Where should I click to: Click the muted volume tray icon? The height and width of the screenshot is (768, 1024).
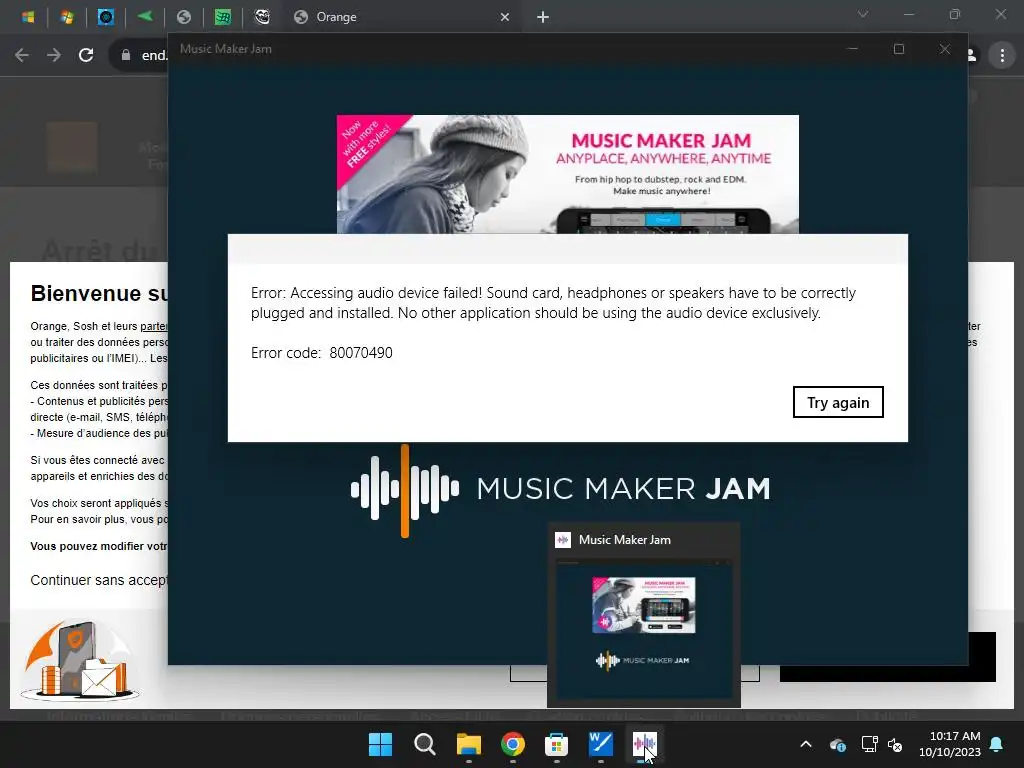(895, 744)
